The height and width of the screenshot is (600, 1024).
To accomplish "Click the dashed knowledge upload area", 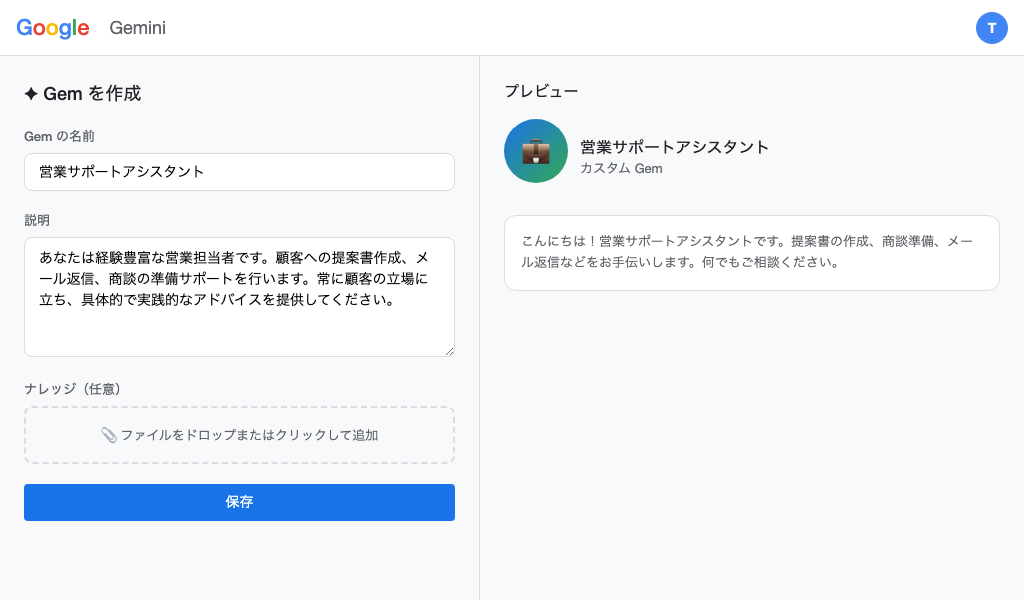I will pyautogui.click(x=239, y=435).
